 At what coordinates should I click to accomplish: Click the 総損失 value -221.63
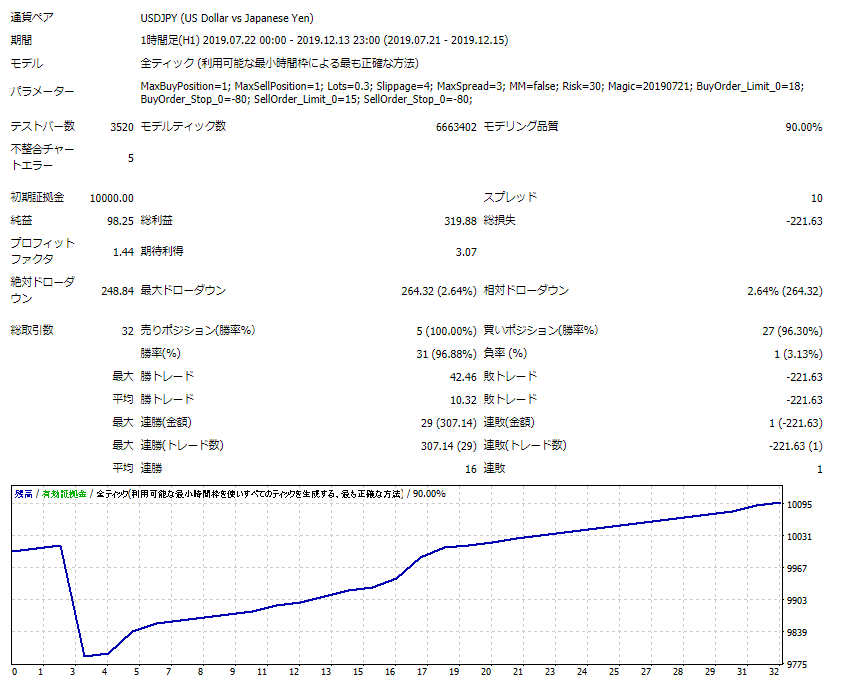[804, 221]
